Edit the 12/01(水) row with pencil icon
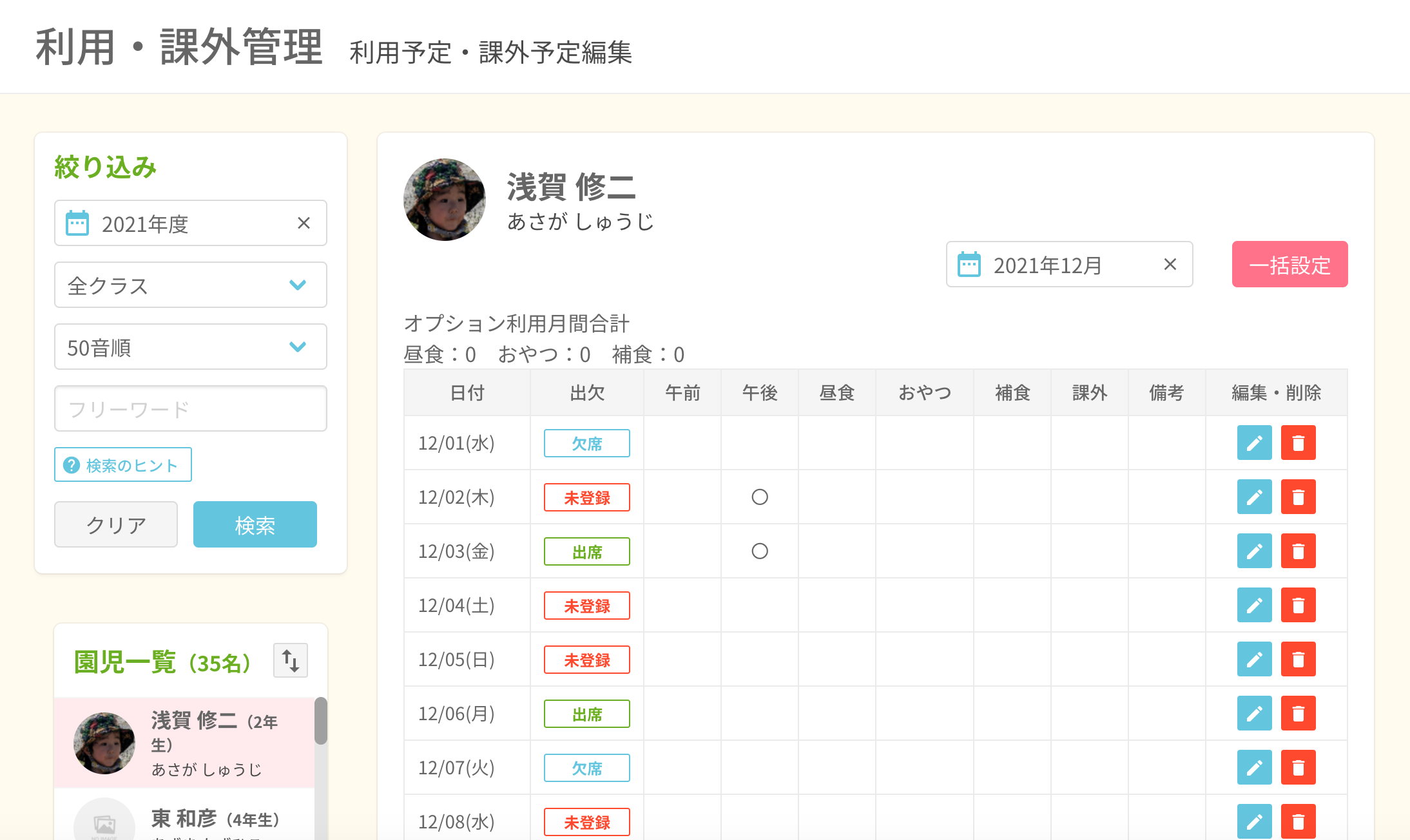The image size is (1410, 840). [1254, 443]
